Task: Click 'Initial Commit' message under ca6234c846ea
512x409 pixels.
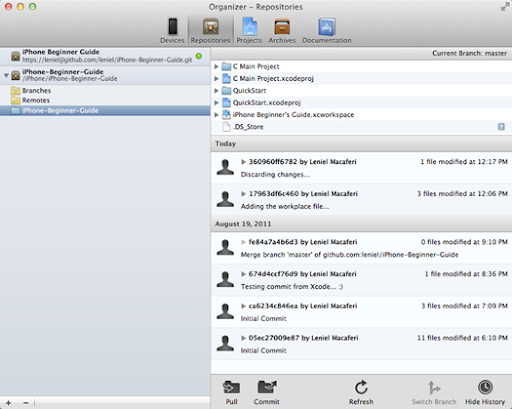Action: point(264,319)
